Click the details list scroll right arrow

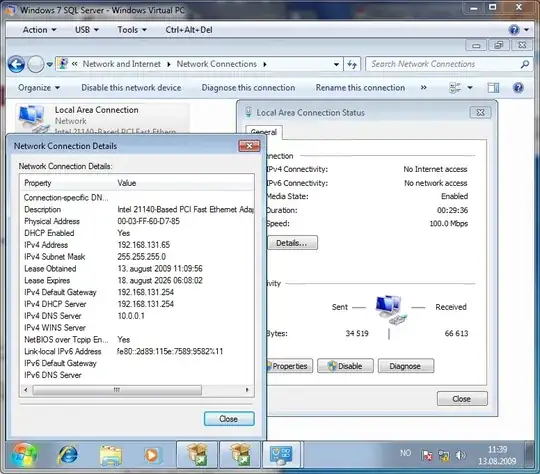click(x=247, y=390)
